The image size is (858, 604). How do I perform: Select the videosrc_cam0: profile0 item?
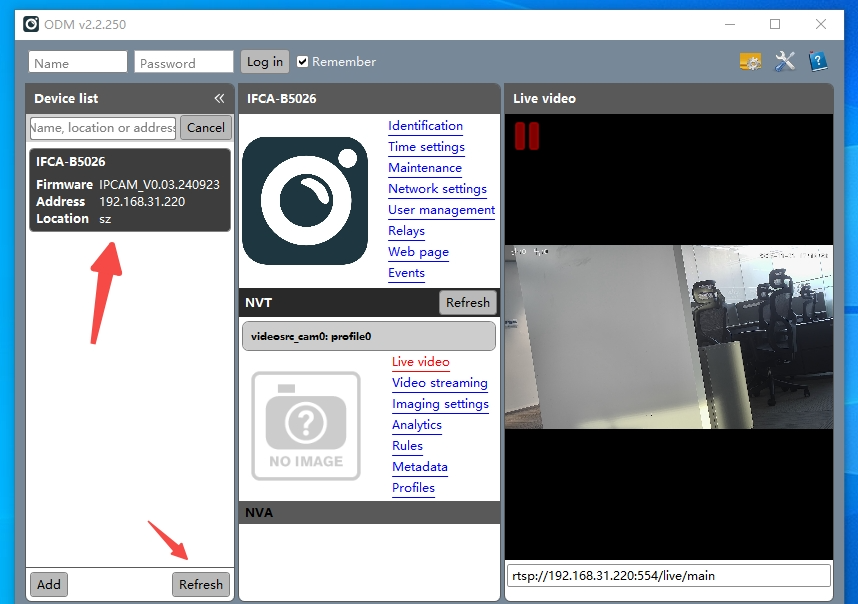coord(369,336)
